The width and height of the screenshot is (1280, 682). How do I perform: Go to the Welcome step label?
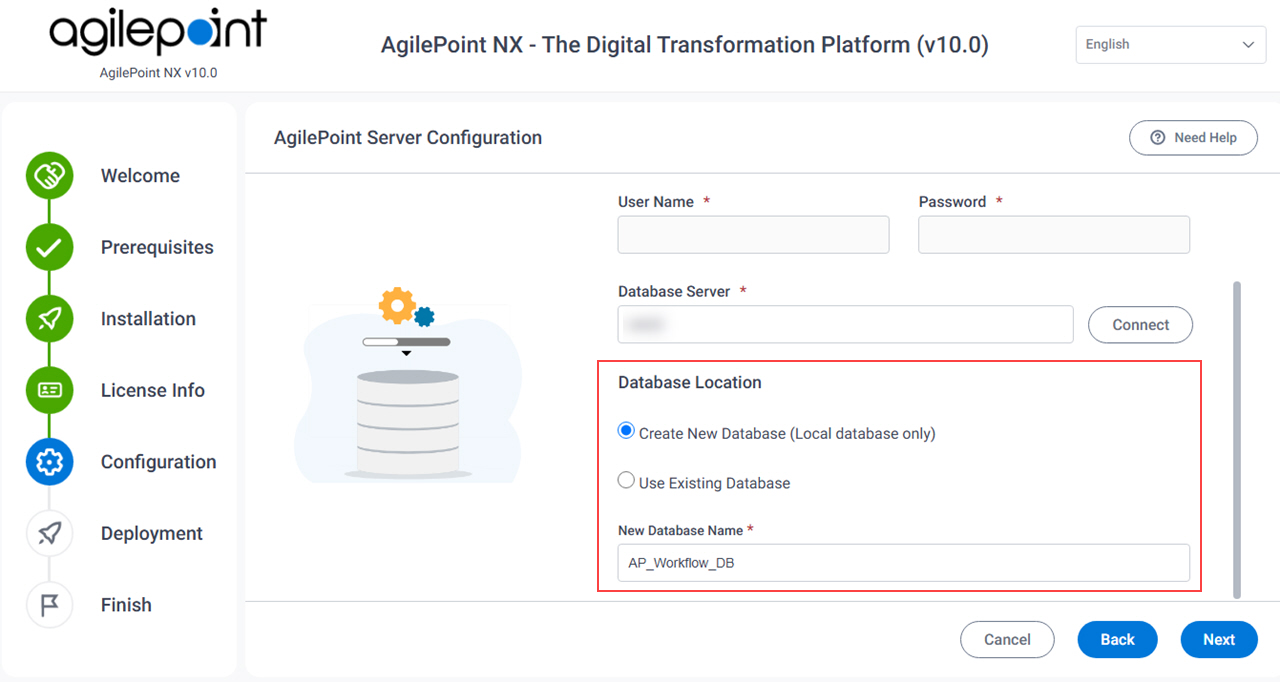(x=140, y=176)
